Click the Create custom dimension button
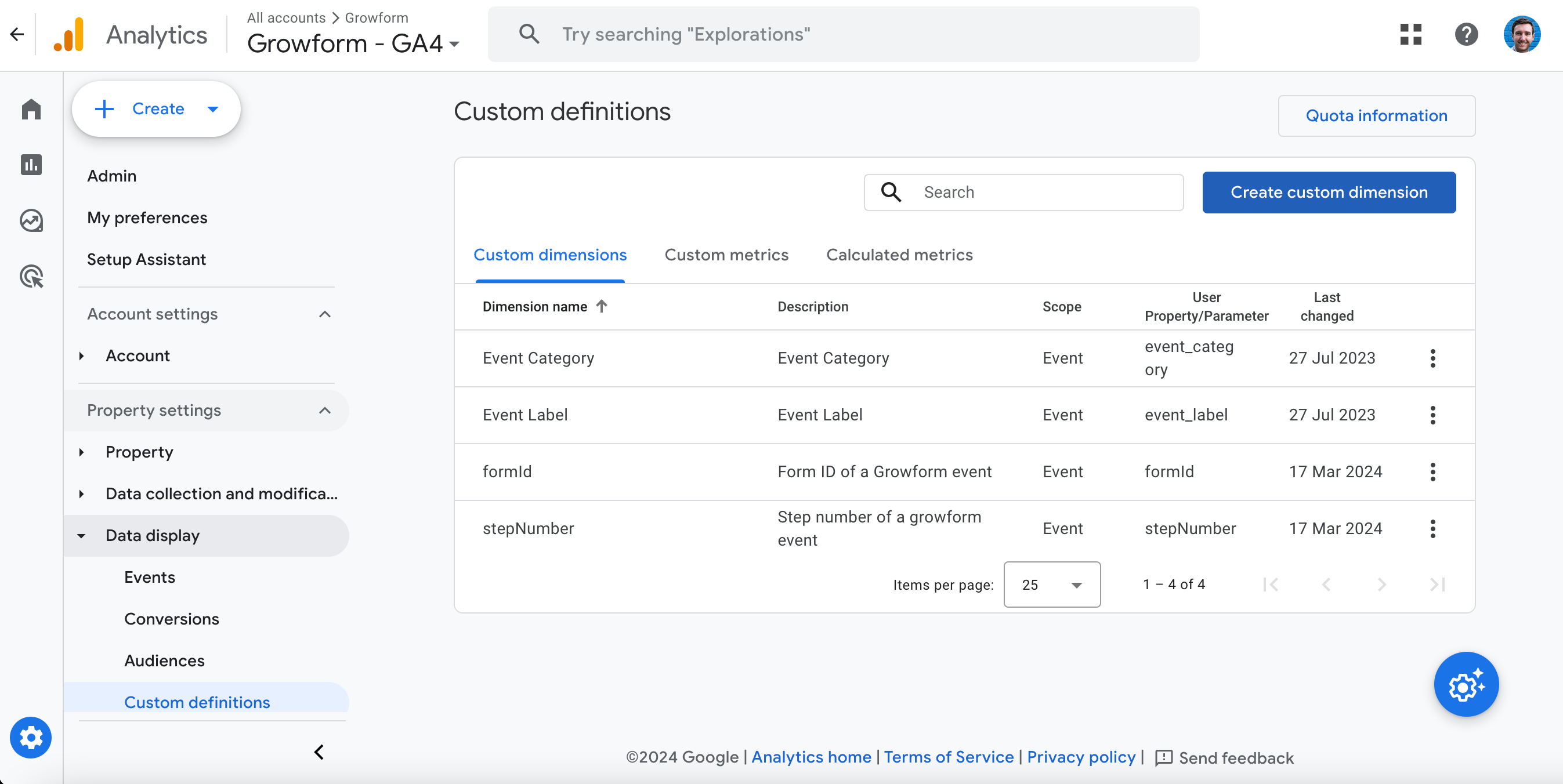The image size is (1563, 784). tap(1329, 192)
